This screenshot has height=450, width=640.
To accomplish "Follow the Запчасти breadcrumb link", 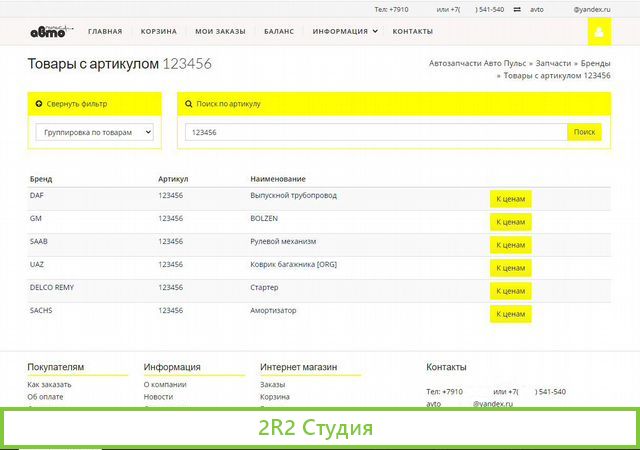I will [553, 63].
